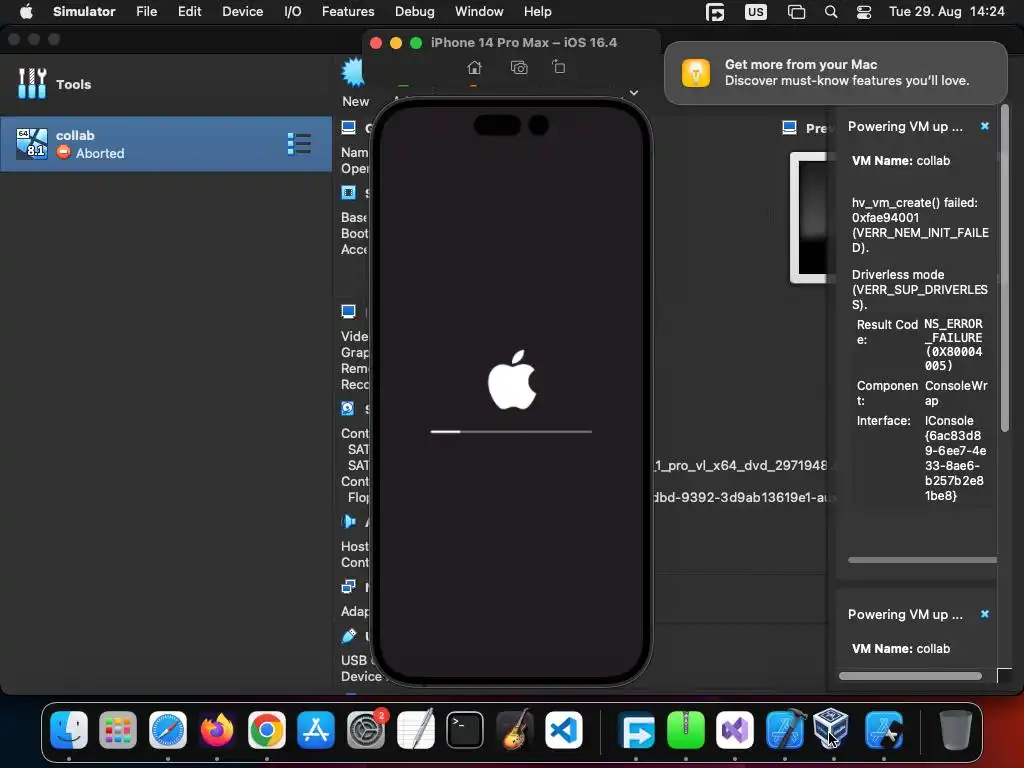Open Control Center in the menu bar

(864, 11)
